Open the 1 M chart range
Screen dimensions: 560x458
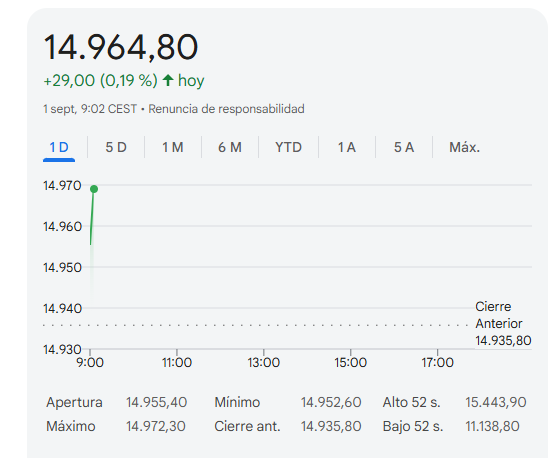coord(173,147)
